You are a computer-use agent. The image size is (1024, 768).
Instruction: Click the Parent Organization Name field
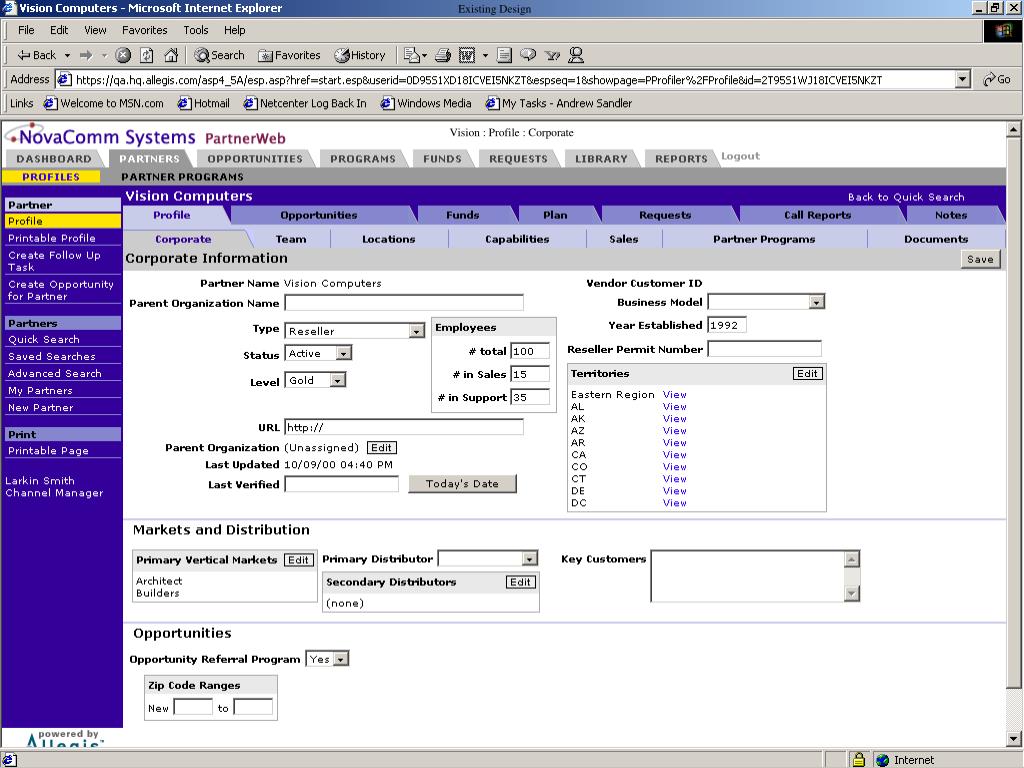click(404, 303)
